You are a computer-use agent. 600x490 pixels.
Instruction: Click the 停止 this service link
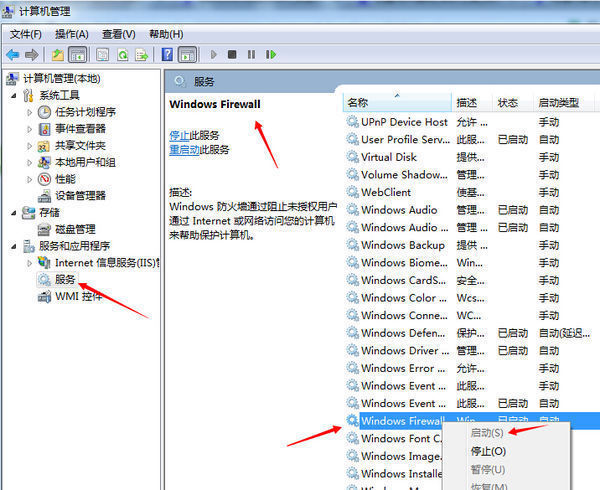pos(179,135)
